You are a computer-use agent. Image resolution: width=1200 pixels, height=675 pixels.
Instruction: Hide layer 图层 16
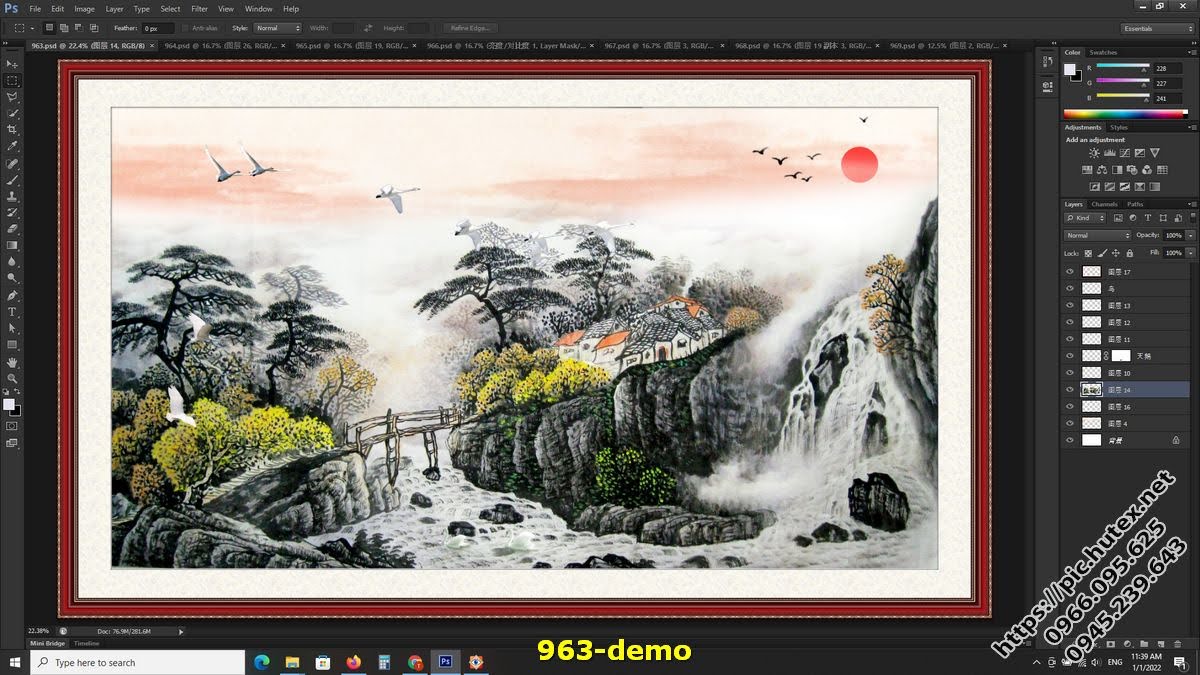(x=1070, y=407)
